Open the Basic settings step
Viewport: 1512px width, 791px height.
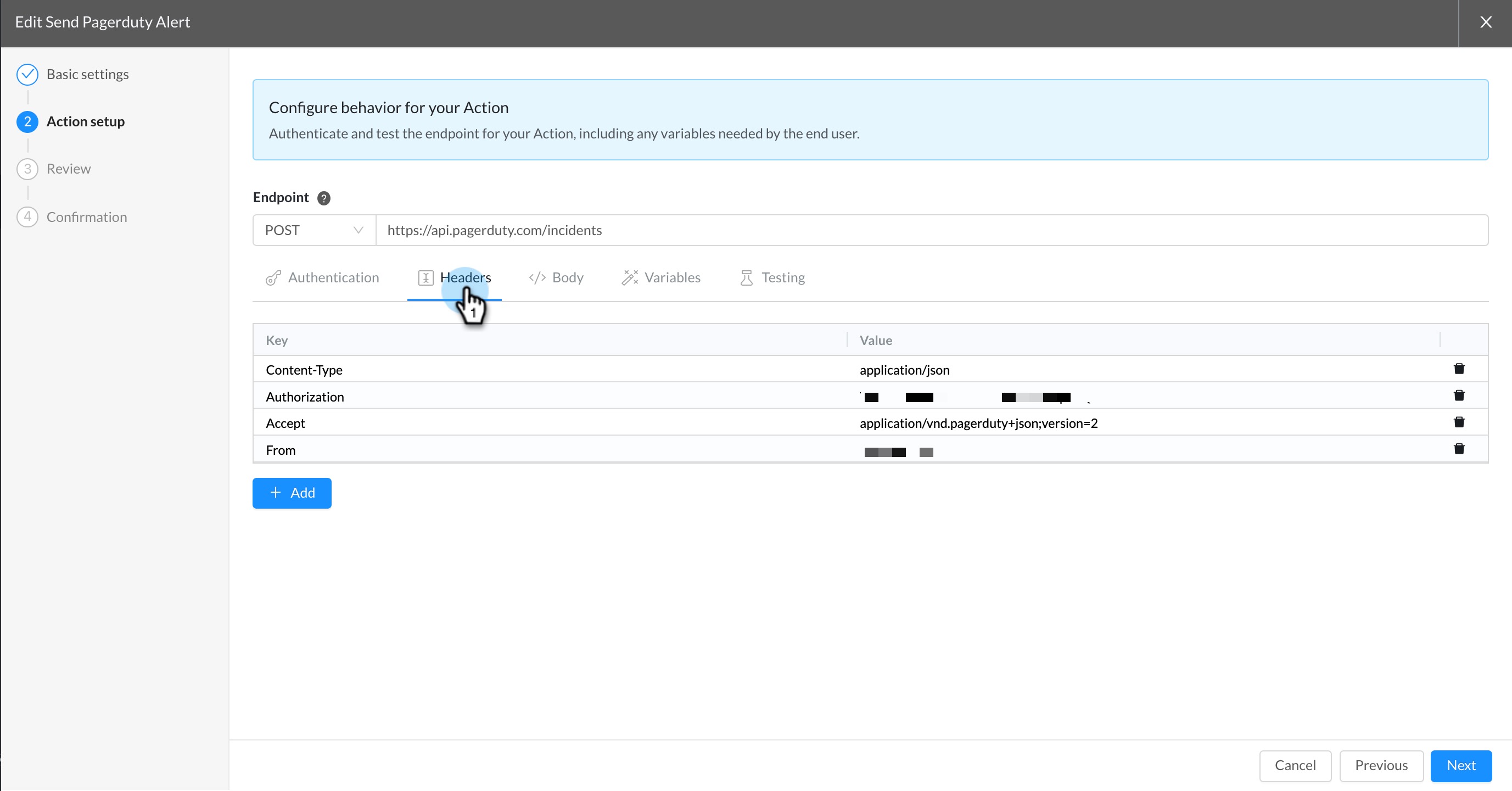point(87,75)
